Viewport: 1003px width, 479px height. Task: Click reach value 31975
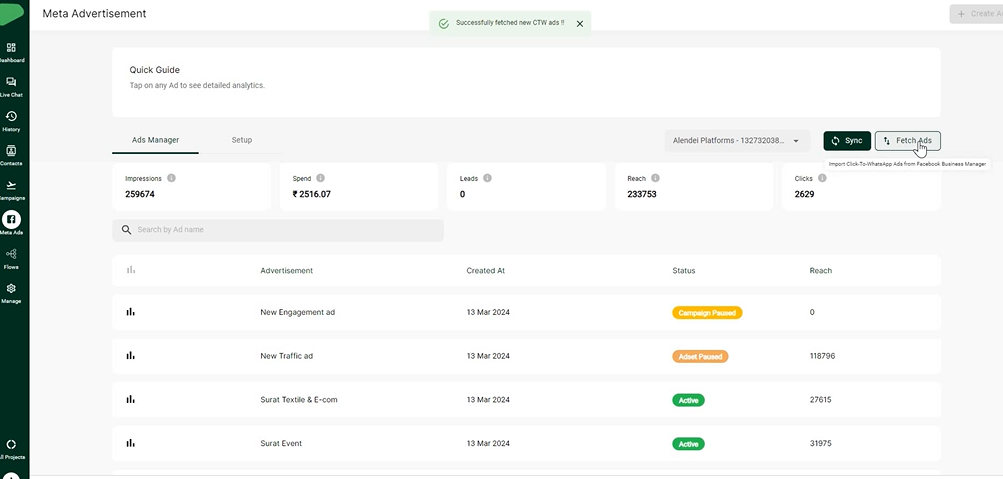[820, 443]
